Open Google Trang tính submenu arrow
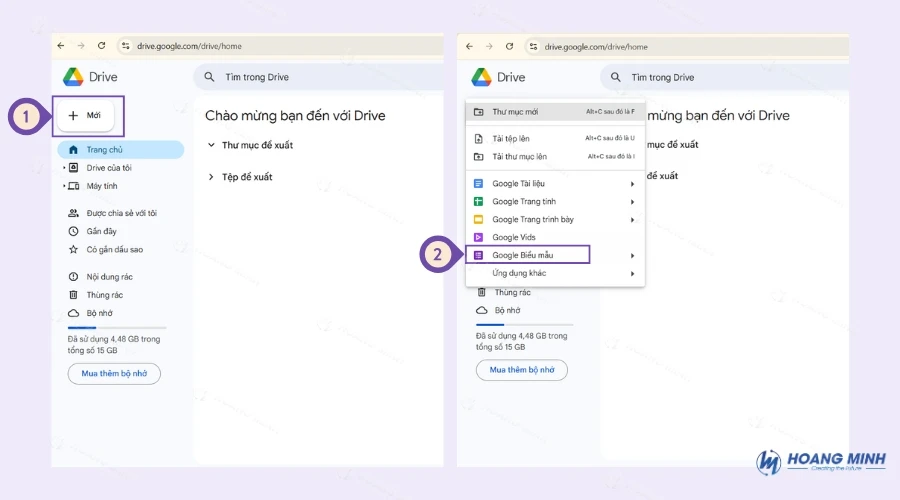The image size is (900, 500). coord(633,202)
